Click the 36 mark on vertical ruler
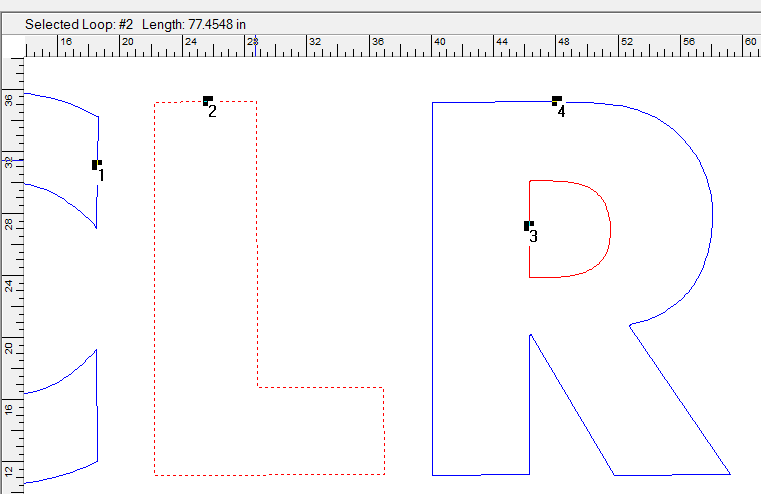This screenshot has width=761, height=494. click(x=10, y=100)
